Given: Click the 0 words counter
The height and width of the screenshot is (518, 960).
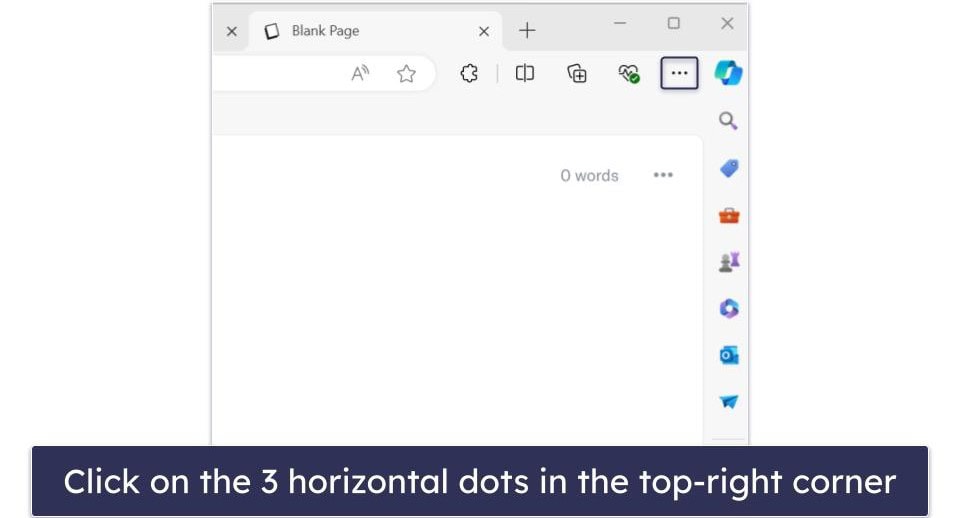Looking at the screenshot, I should click(x=590, y=176).
